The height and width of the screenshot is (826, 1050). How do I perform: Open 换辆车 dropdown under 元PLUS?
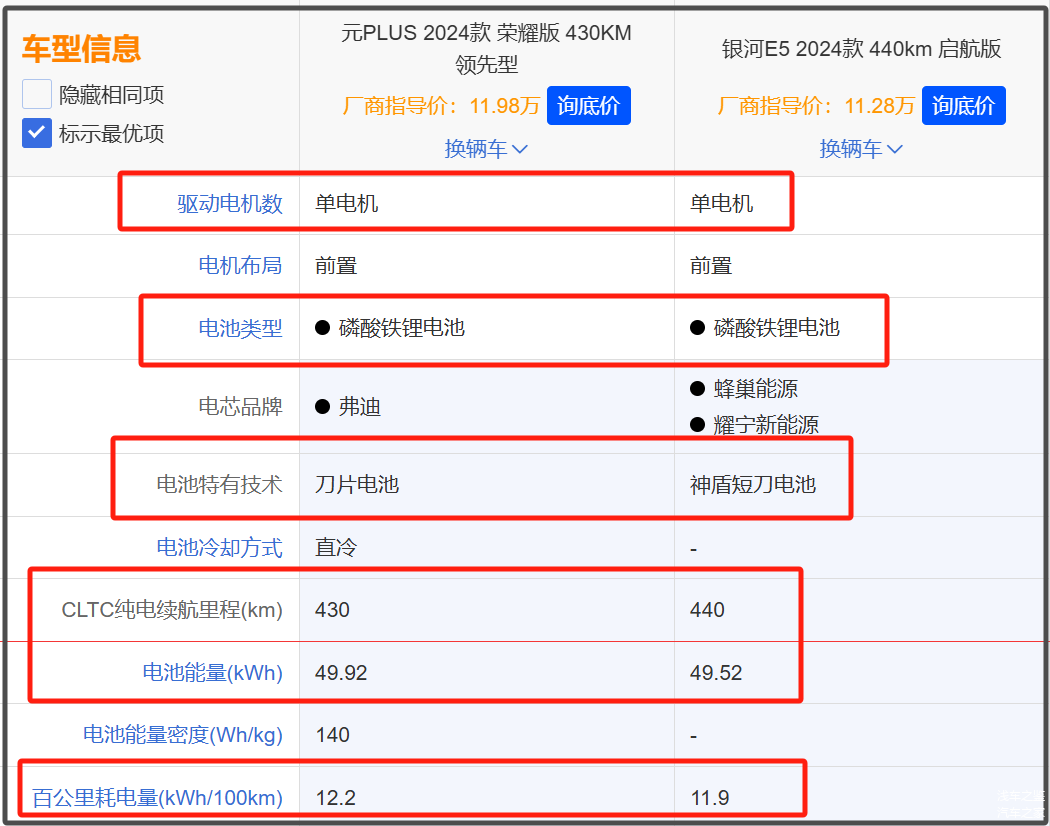pos(486,149)
